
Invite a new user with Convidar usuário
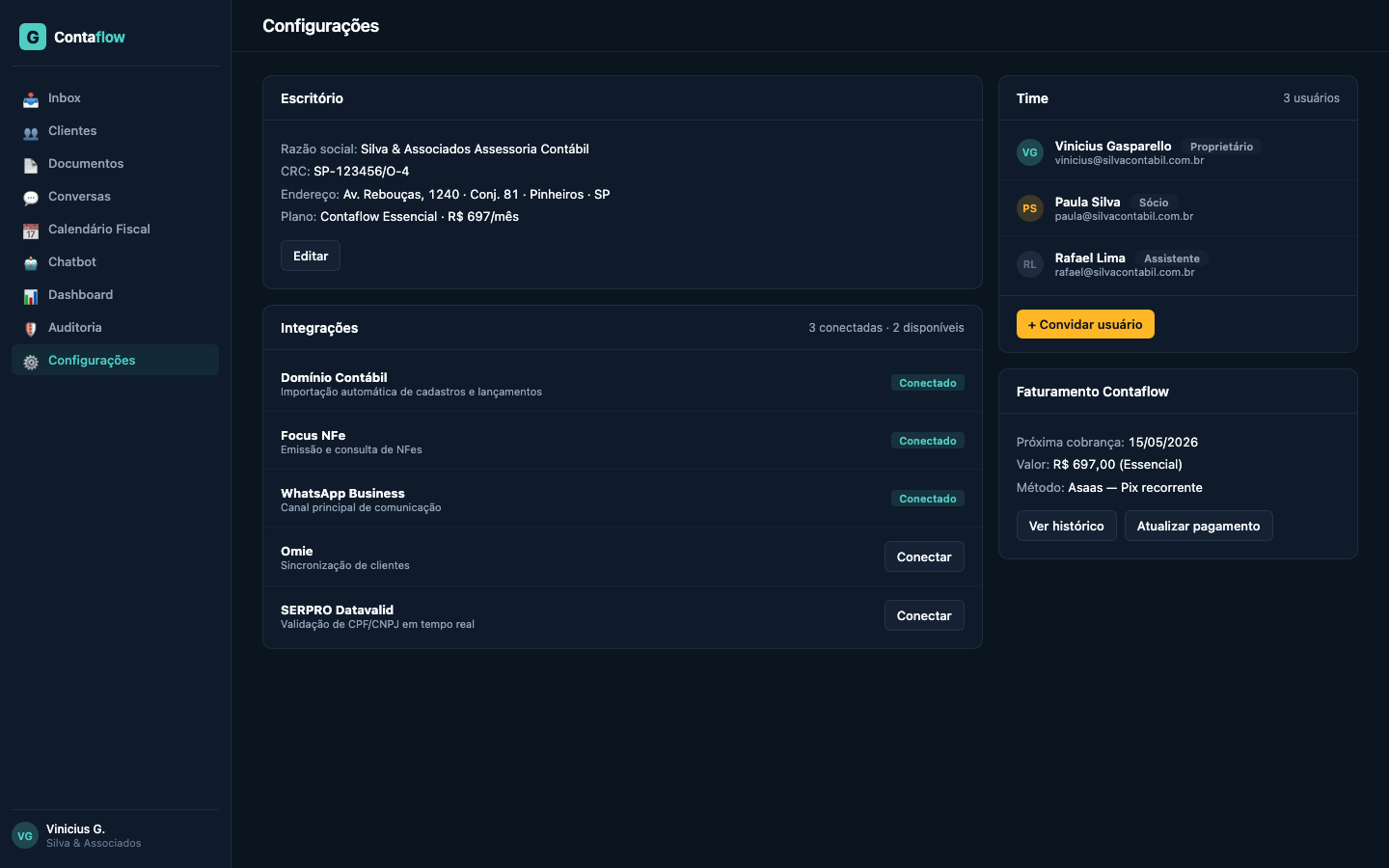(x=1084, y=324)
